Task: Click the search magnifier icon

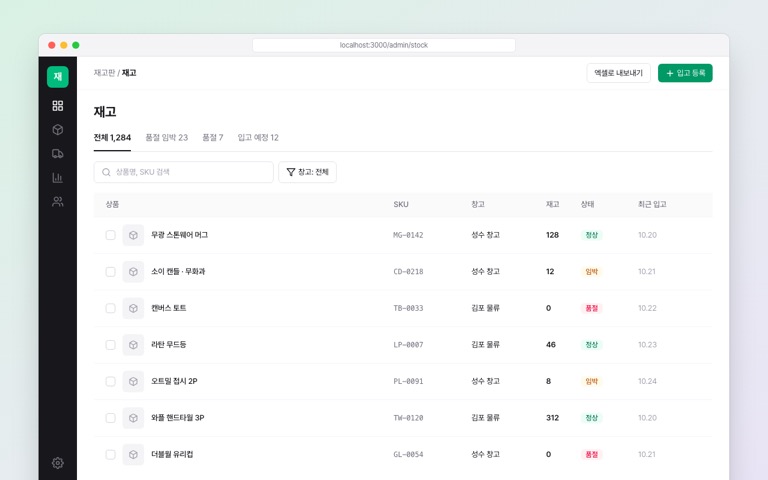Action: click(x=106, y=172)
